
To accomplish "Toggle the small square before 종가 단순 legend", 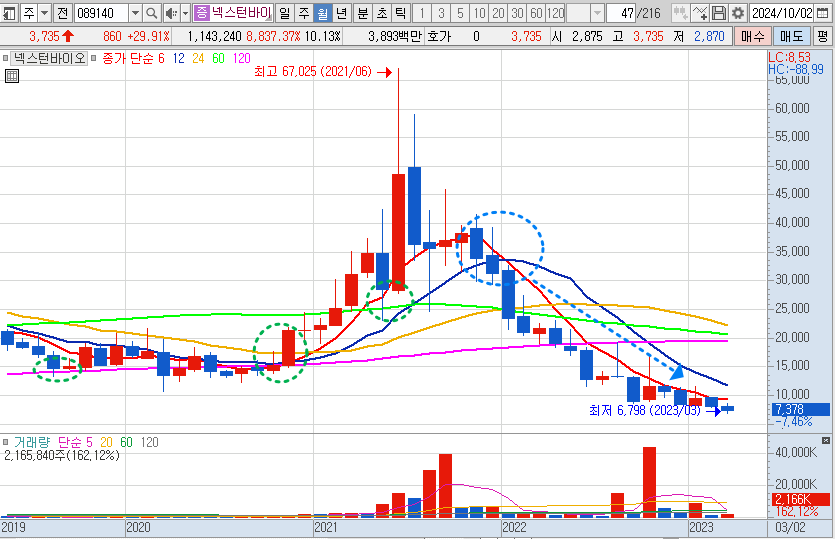I will click(93, 58).
